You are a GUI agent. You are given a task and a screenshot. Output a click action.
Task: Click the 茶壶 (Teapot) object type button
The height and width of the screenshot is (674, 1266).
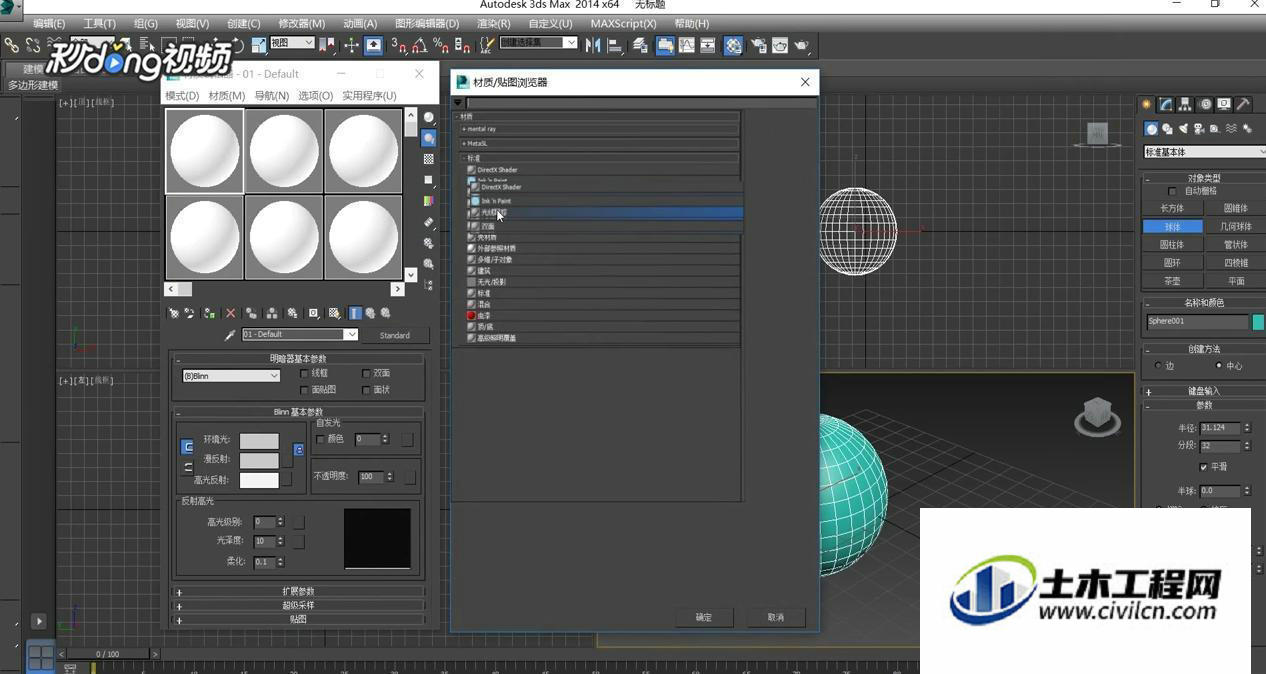coord(1171,281)
